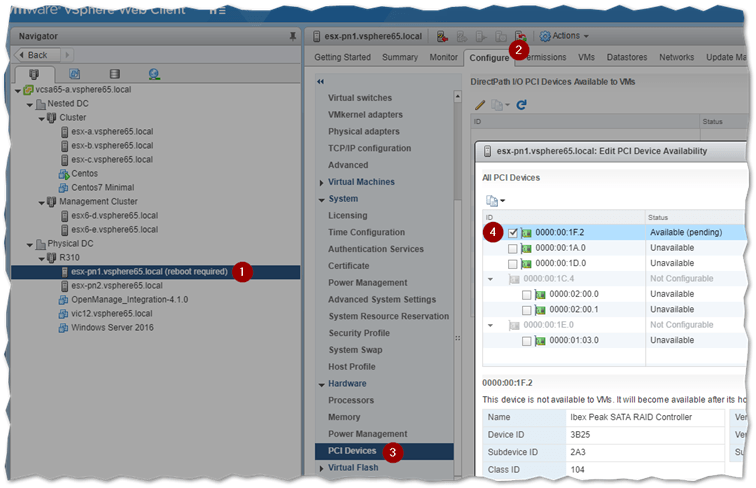Check PCI device 0000:00:1A.0
756x488 pixels.
(x=512, y=249)
